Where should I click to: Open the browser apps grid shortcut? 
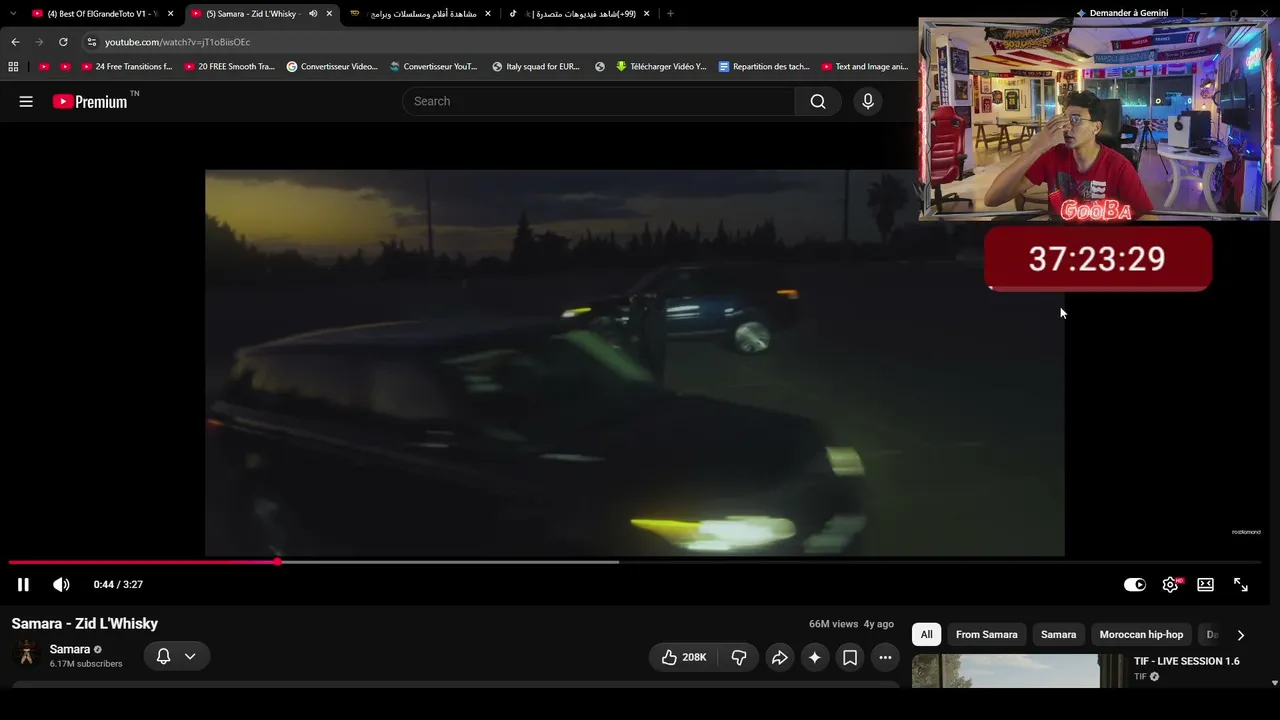(13, 67)
